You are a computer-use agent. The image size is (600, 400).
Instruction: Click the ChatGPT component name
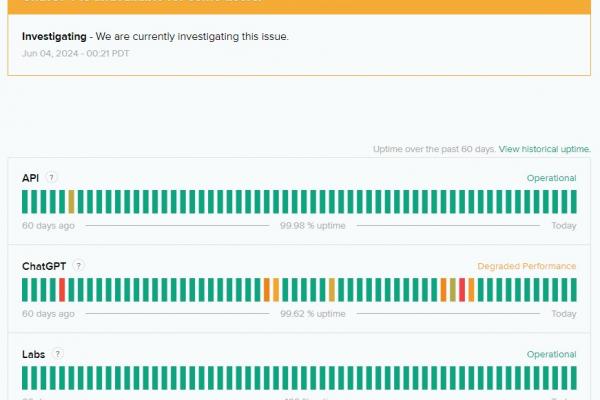pos(44,266)
